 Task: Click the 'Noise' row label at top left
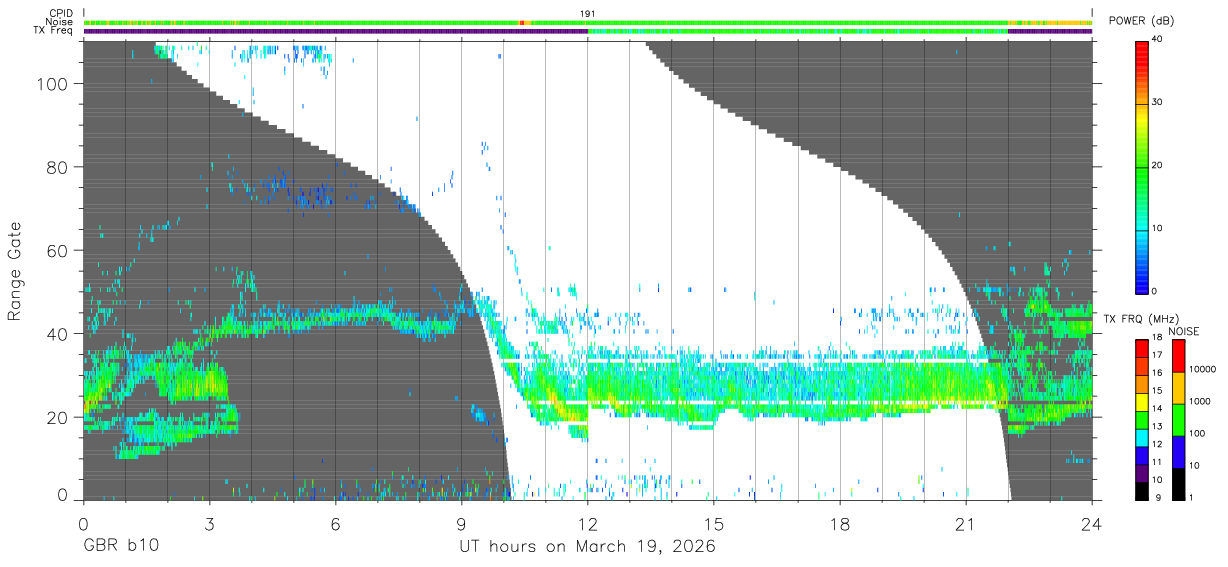tap(57, 22)
